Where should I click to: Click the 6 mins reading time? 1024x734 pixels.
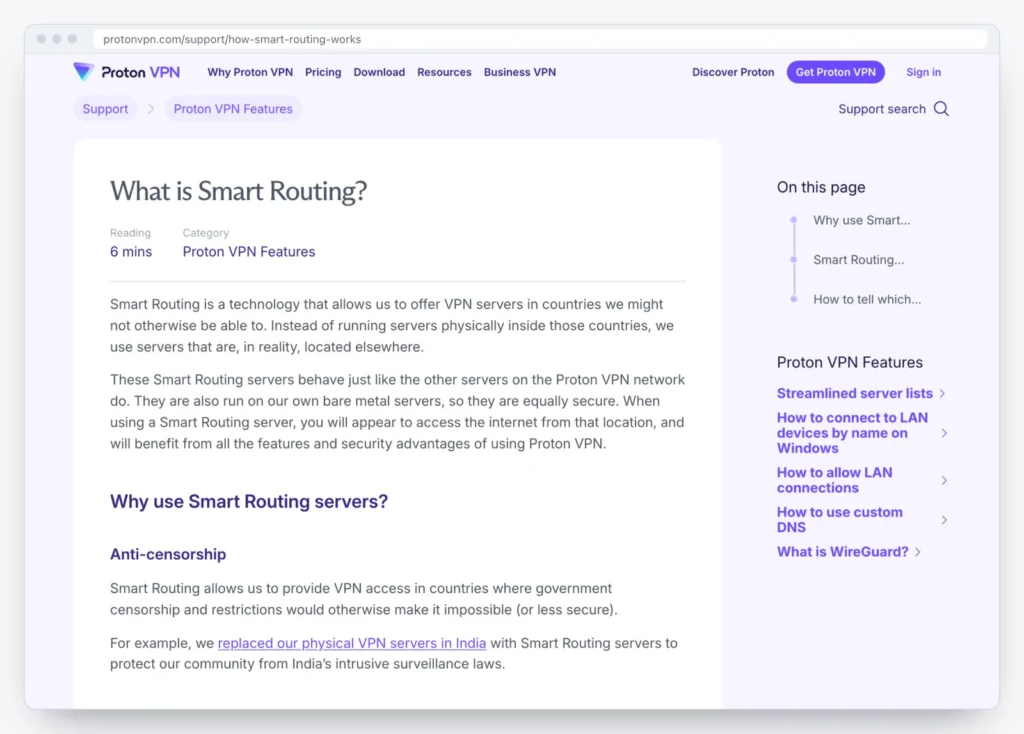pos(131,252)
